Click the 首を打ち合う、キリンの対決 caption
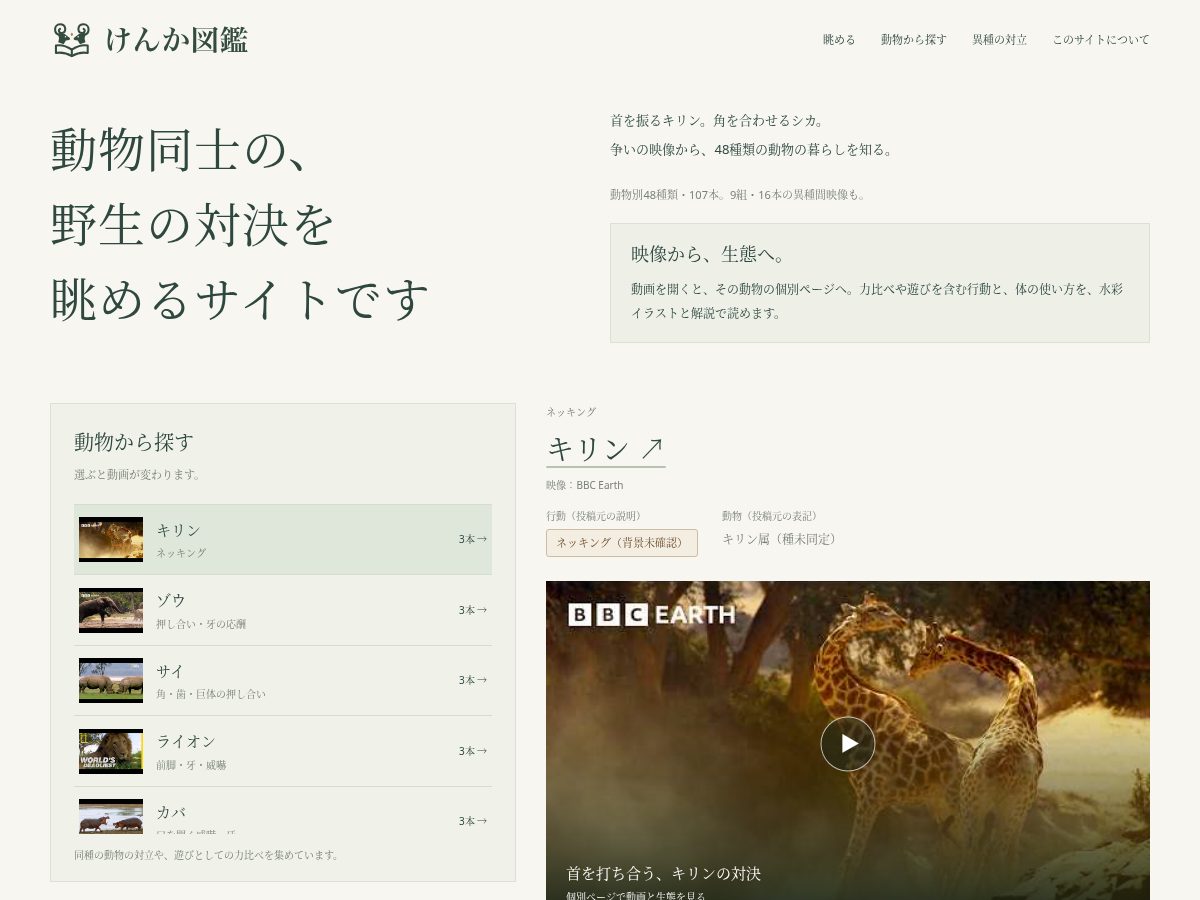Viewport: 1200px width, 900px height. (664, 873)
